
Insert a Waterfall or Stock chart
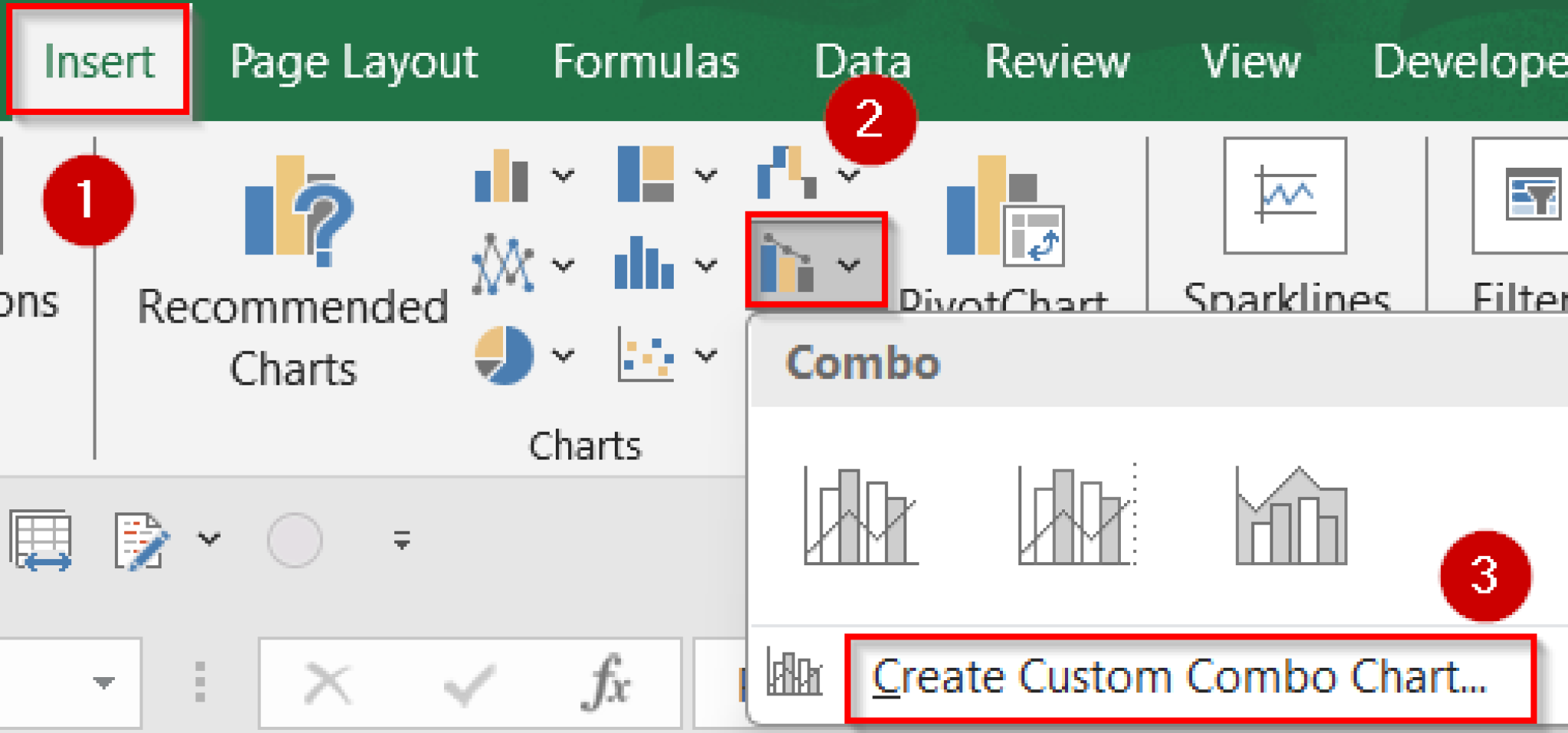785,172
